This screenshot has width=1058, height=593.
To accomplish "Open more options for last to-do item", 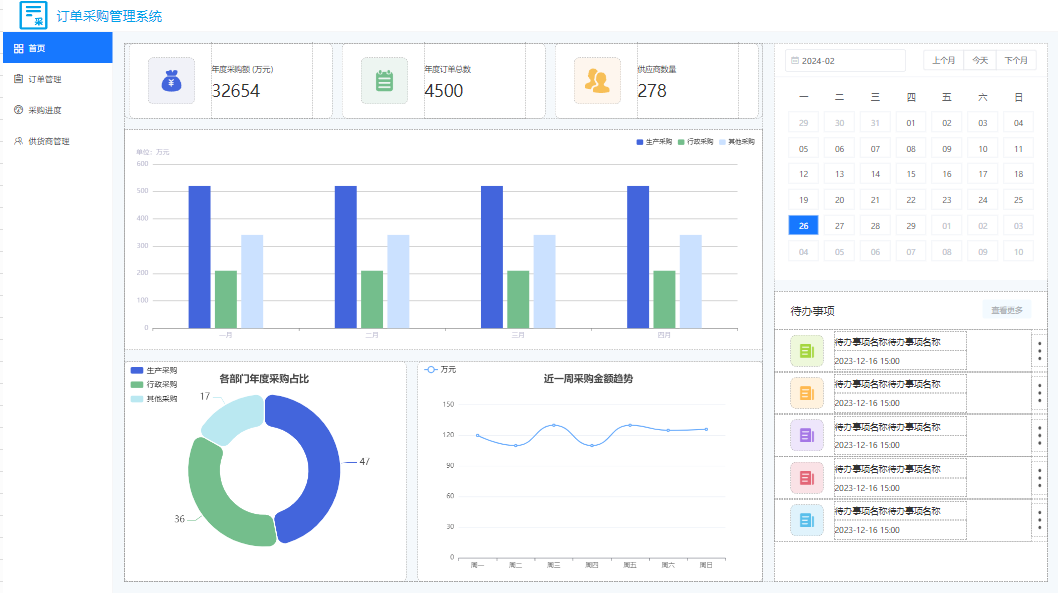I will pyautogui.click(x=1039, y=520).
